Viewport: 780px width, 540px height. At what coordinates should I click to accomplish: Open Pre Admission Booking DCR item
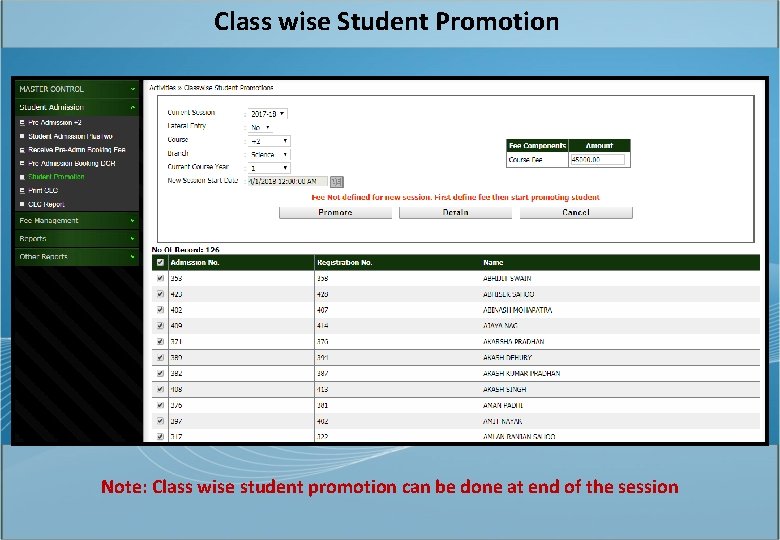[x=72, y=164]
